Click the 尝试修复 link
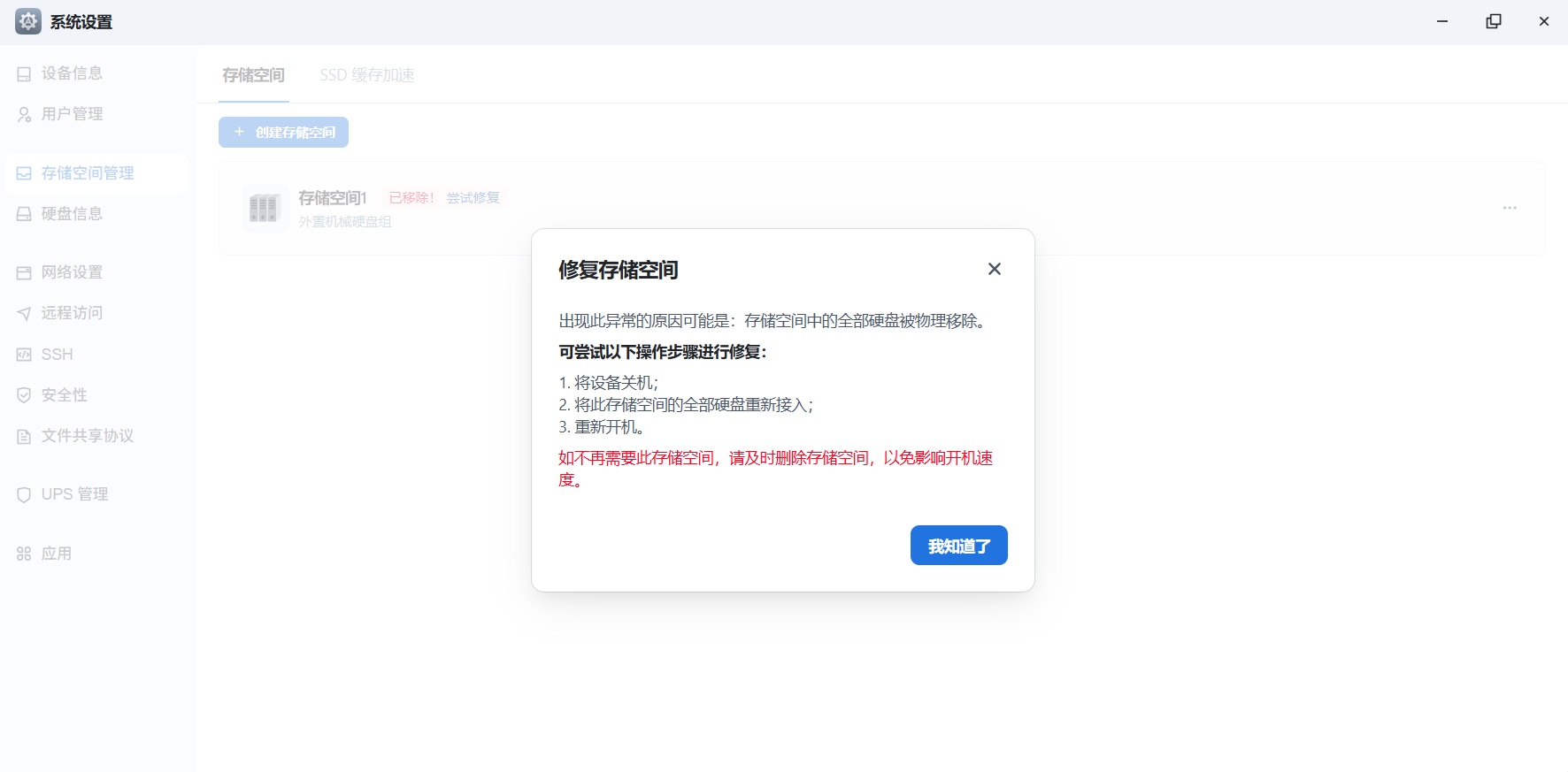 [x=473, y=197]
